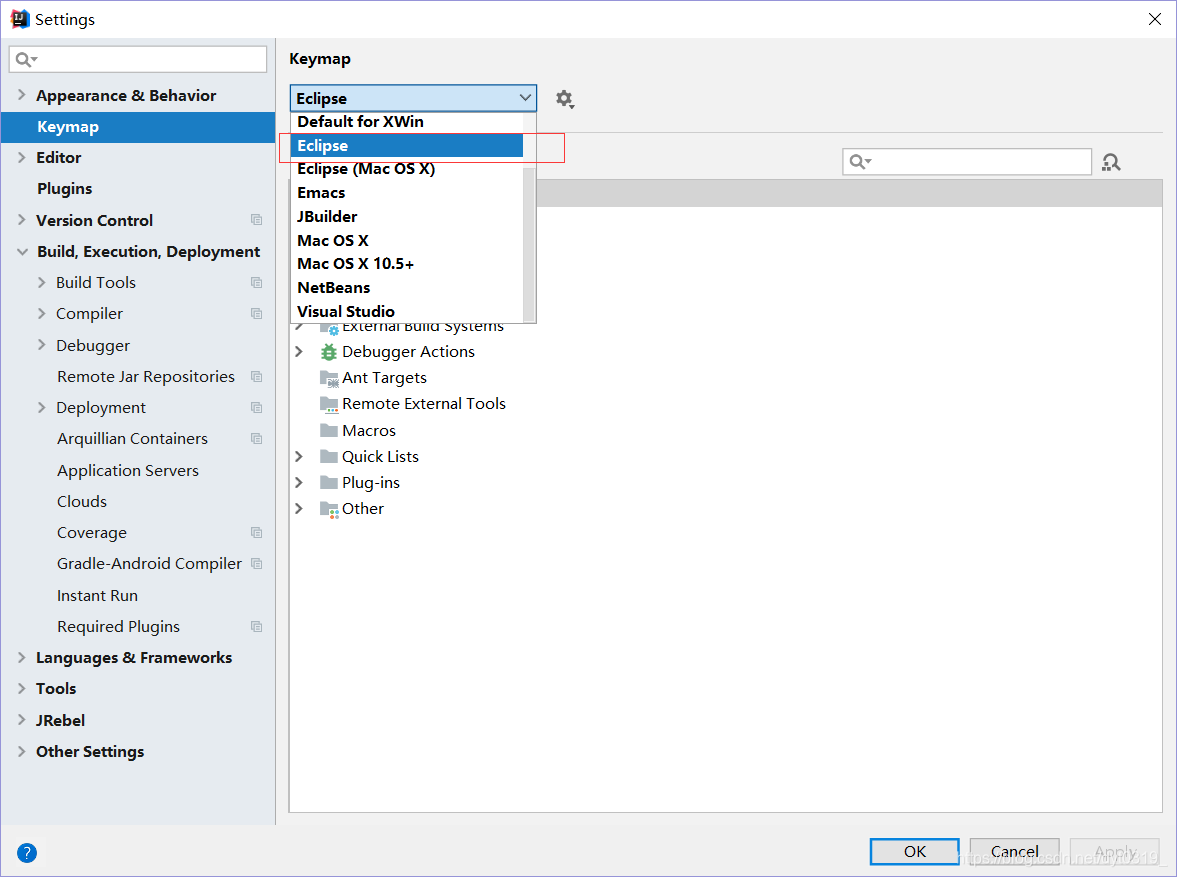The width and height of the screenshot is (1177, 877).
Task: Click project-level icon beside Compiler
Action: (257, 313)
